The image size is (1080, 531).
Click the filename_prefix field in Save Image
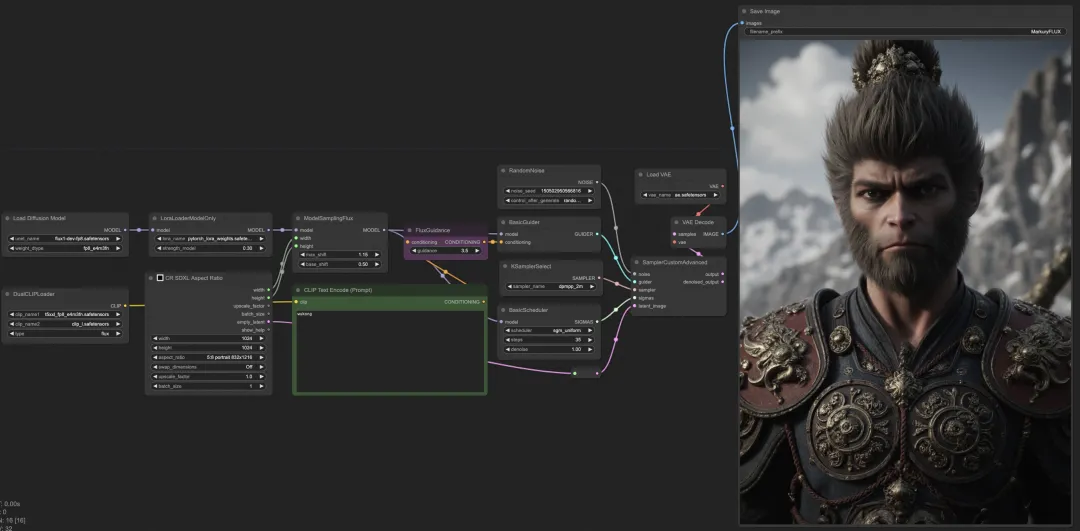tap(904, 32)
